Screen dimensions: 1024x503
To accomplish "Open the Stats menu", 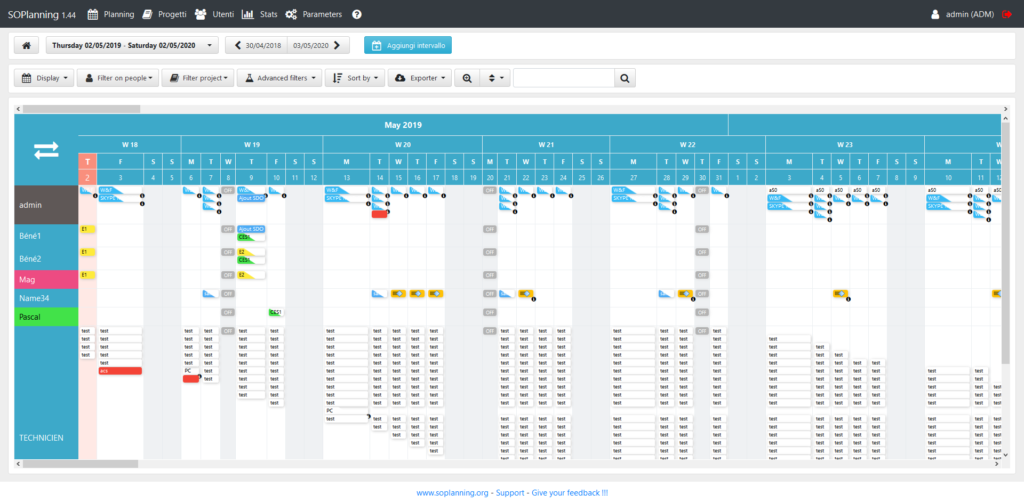I will (259, 14).
